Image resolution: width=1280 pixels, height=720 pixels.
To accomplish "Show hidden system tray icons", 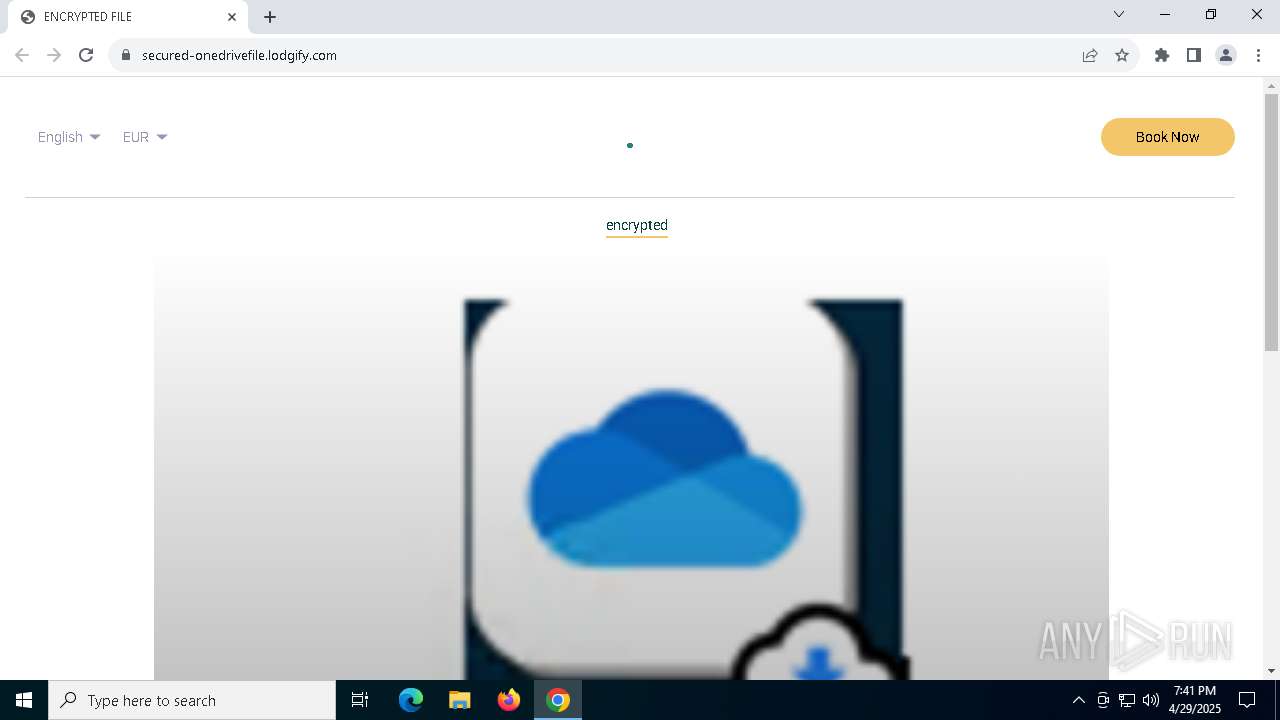I will pyautogui.click(x=1078, y=700).
